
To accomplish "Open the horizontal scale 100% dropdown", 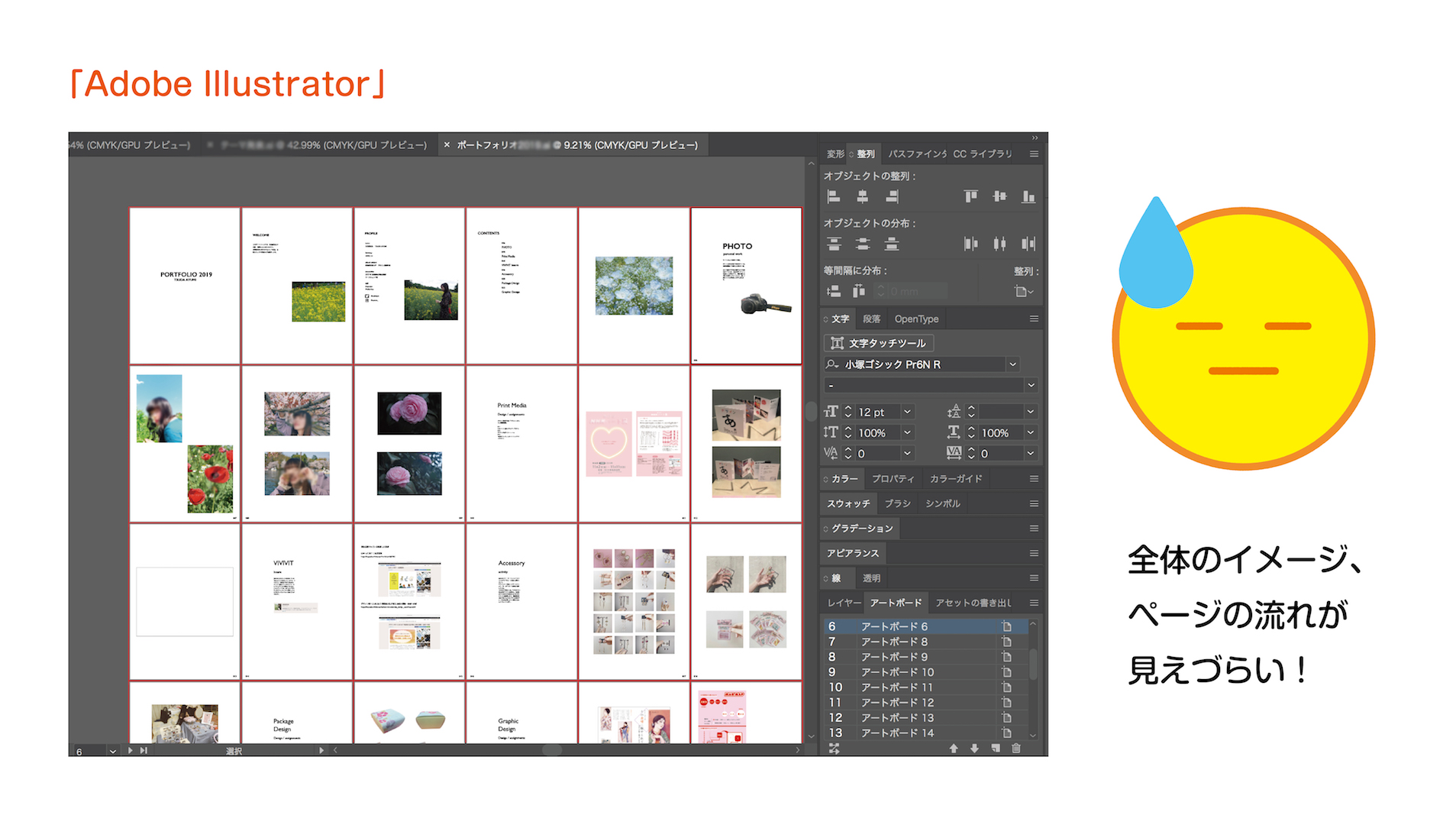I will tap(1030, 432).
